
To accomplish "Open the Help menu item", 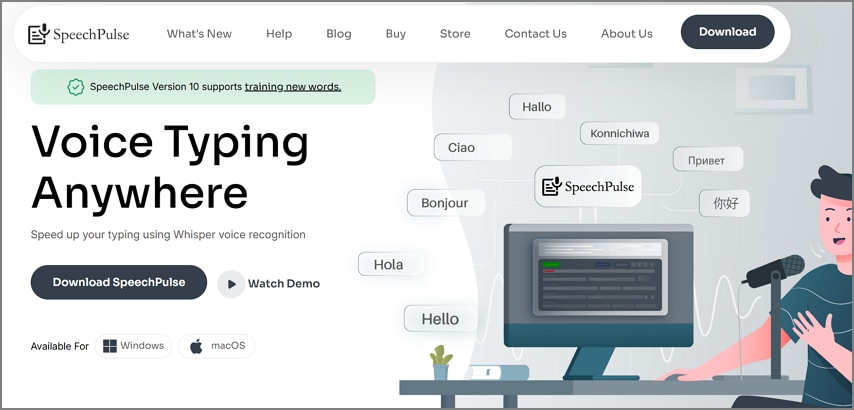I will [279, 34].
